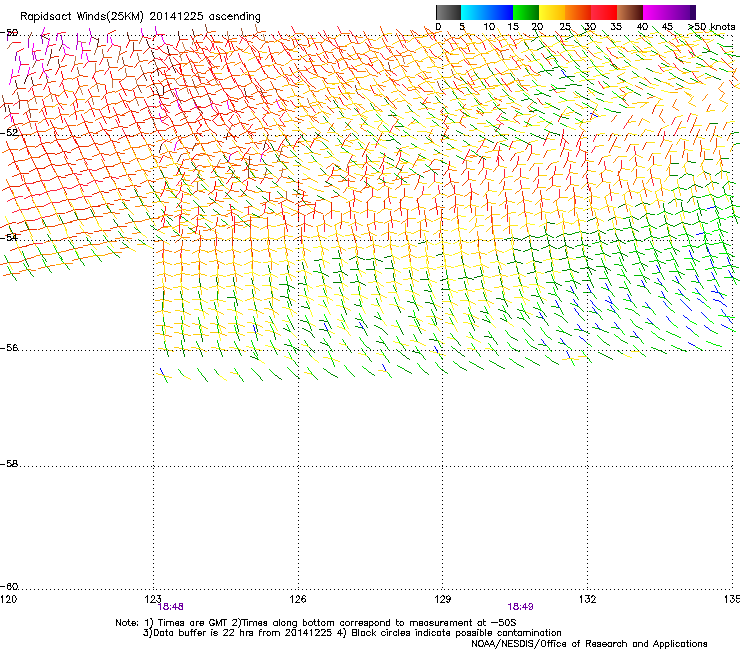Click the magenta-purple 40-50 knots legend swatch
740x650 pixels.
[669, 12]
